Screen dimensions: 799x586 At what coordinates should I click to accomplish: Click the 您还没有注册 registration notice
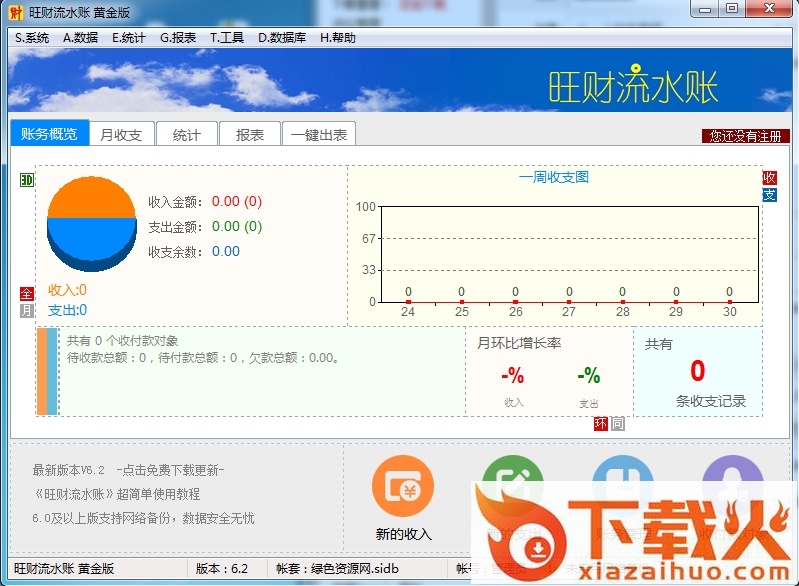coord(745,136)
